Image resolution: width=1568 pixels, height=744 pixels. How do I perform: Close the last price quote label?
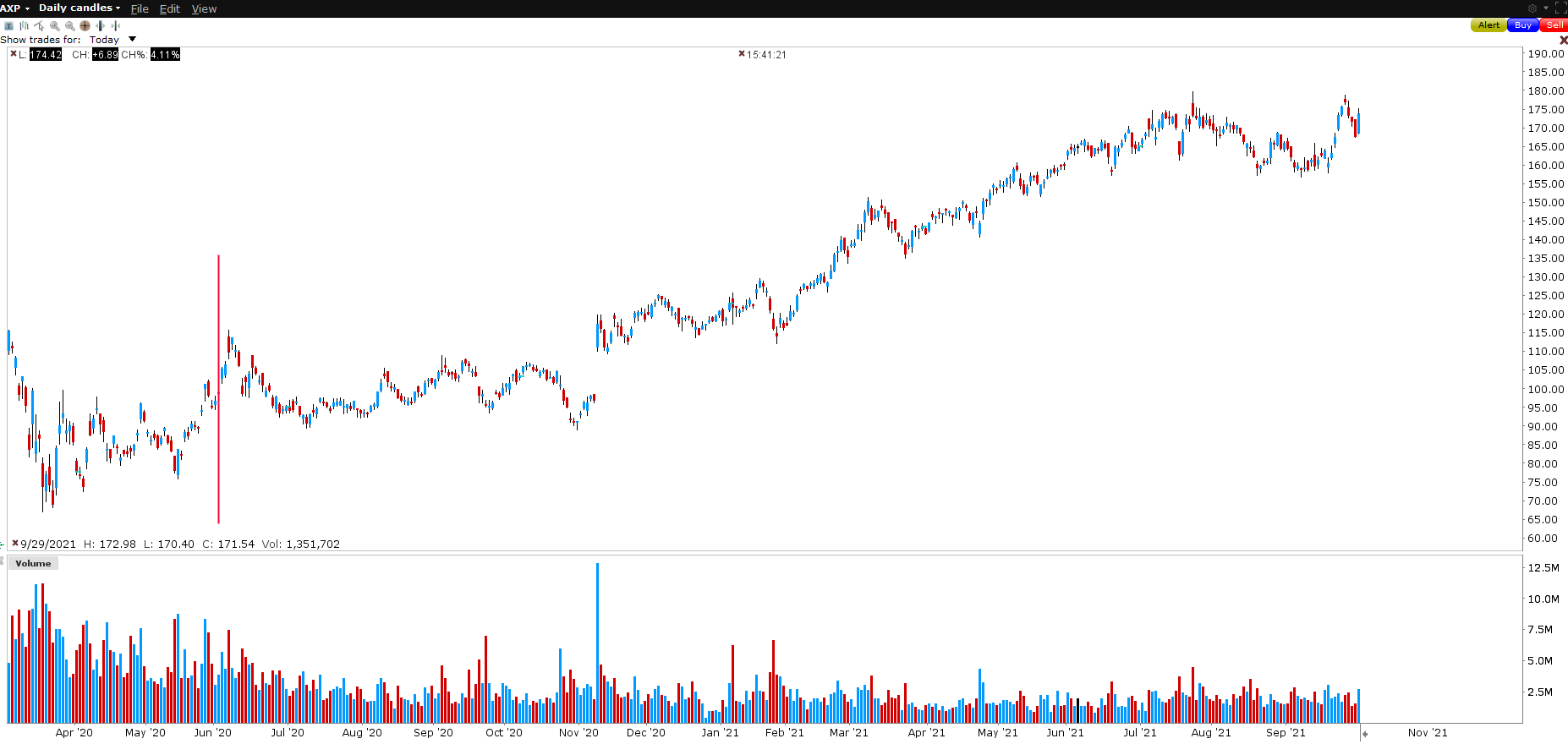13,53
